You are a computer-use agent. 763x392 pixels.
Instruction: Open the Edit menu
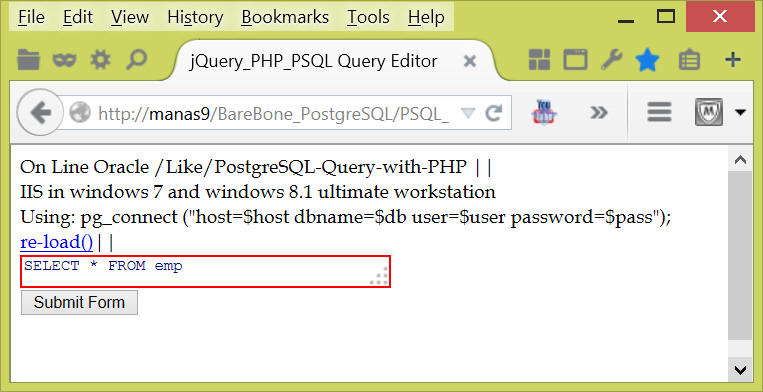click(x=78, y=18)
